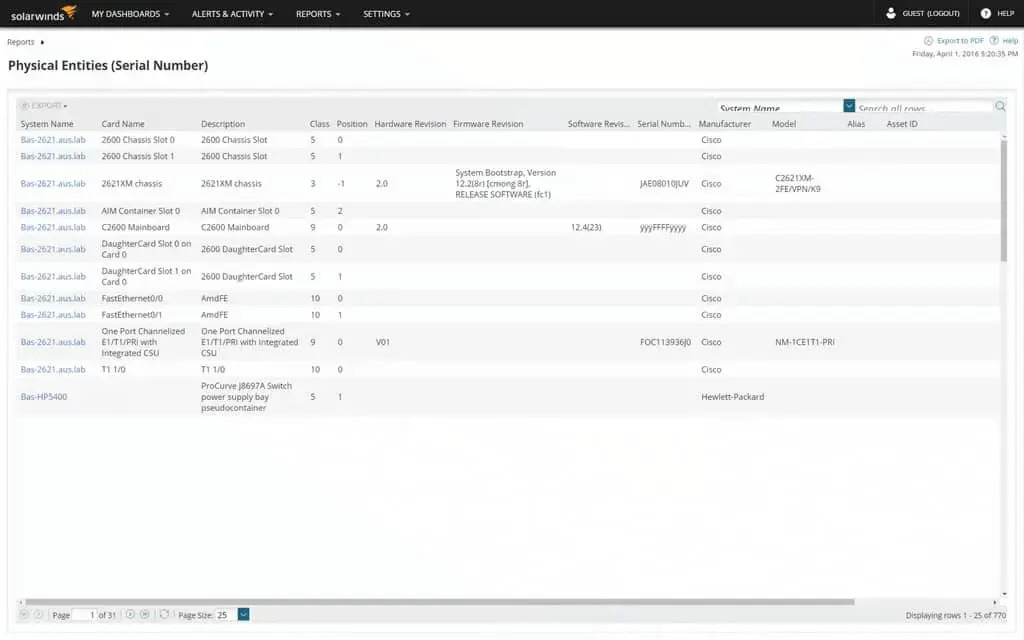Click the guest user profile icon
The image size is (1024, 640).
pos(890,13)
